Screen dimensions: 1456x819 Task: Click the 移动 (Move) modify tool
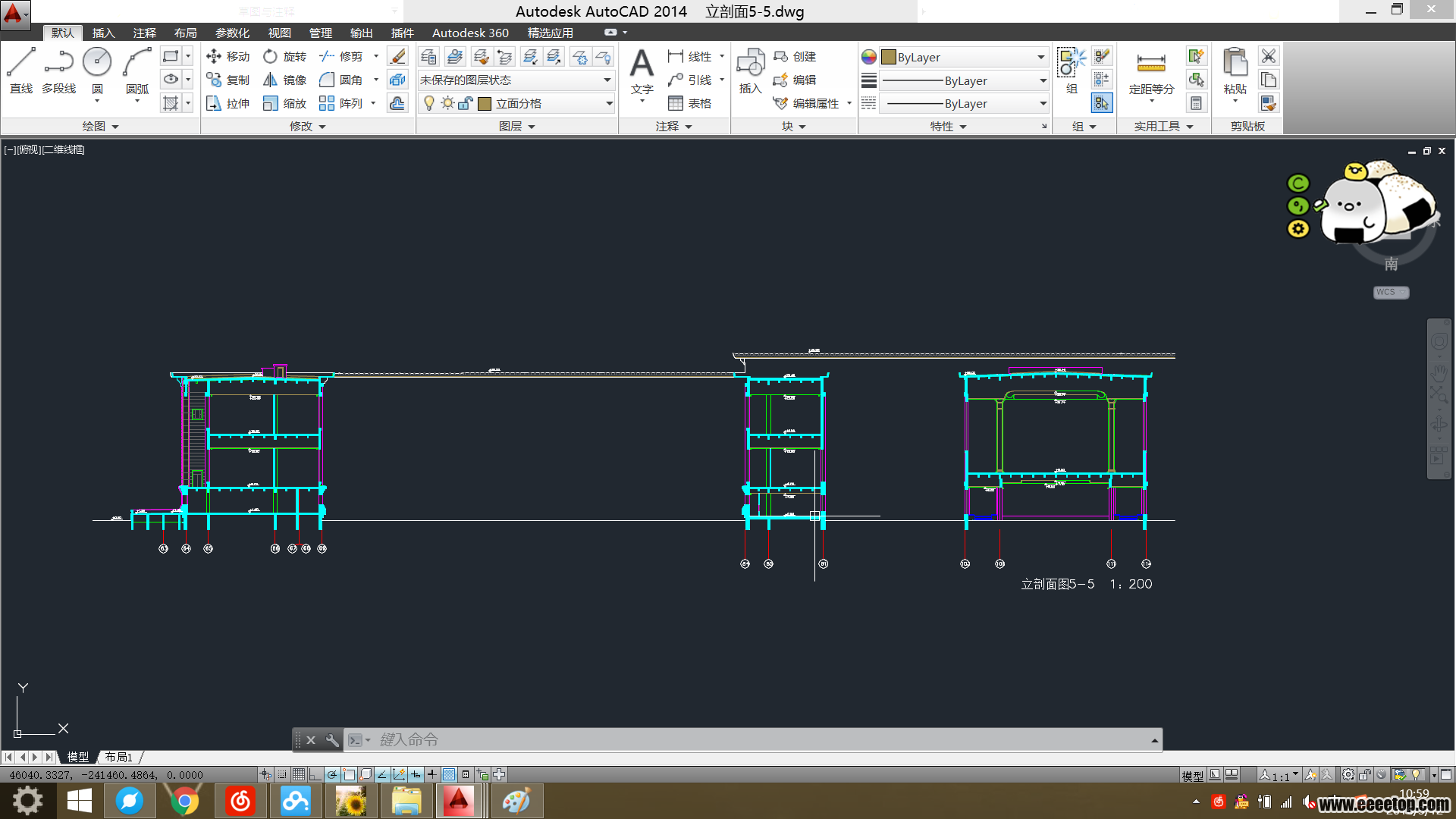coord(227,57)
